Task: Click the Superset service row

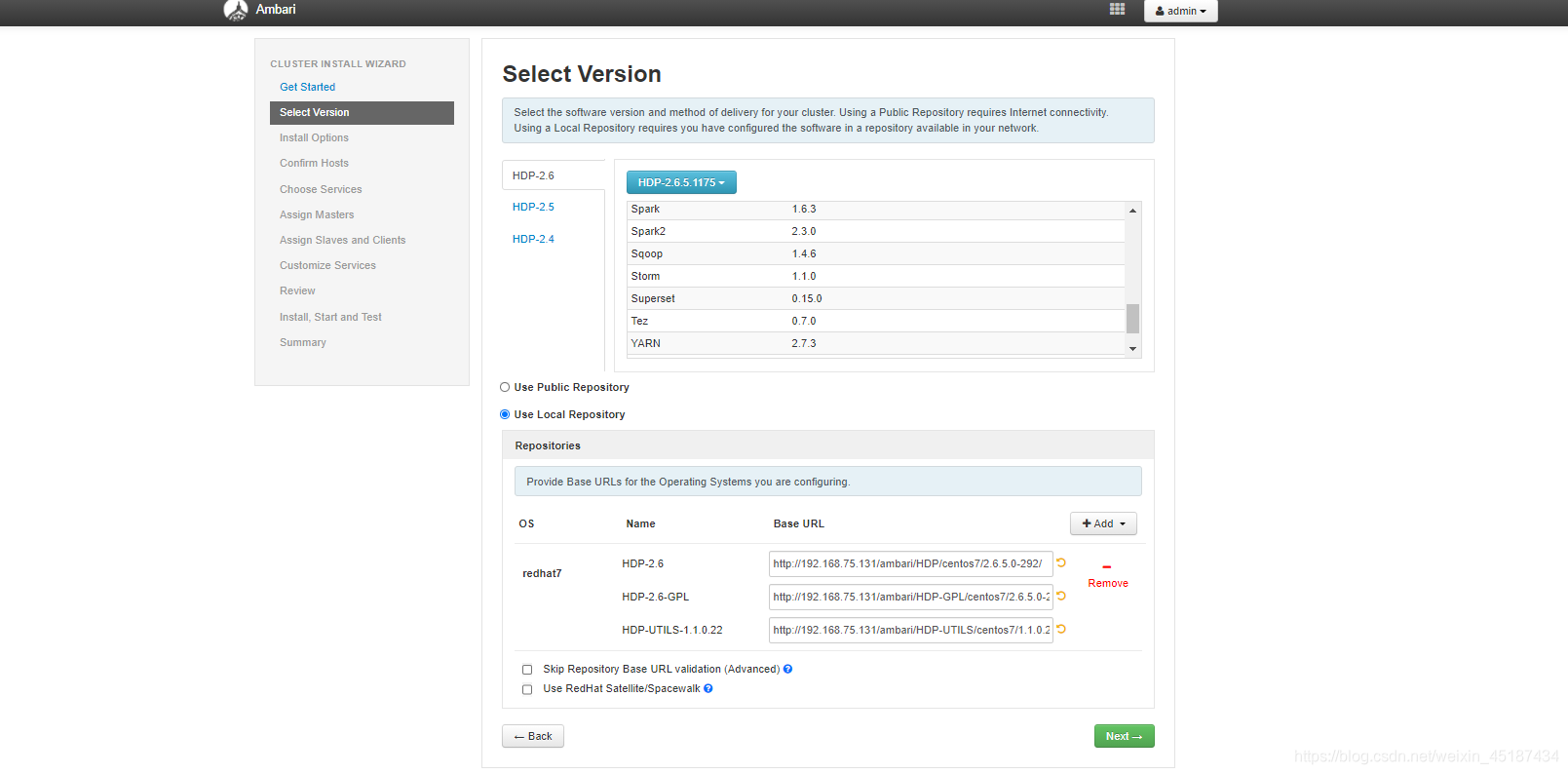Action: point(876,298)
